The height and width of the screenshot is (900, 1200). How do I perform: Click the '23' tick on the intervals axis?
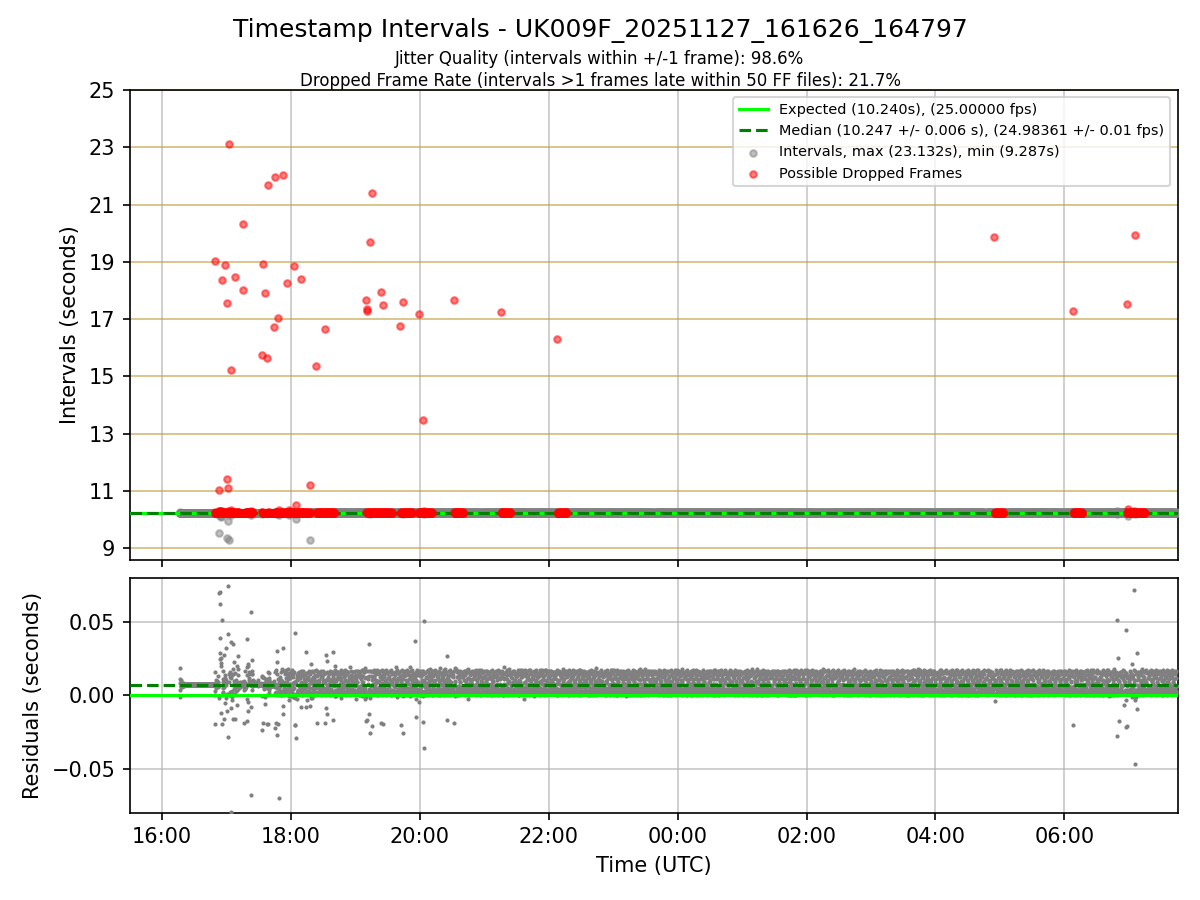pyautogui.click(x=104, y=148)
